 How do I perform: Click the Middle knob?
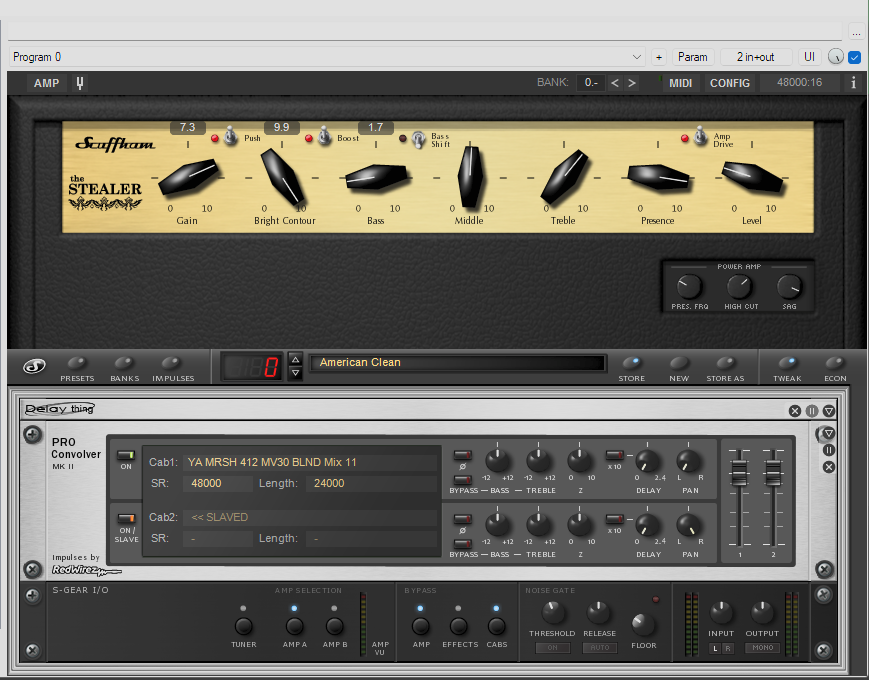470,177
